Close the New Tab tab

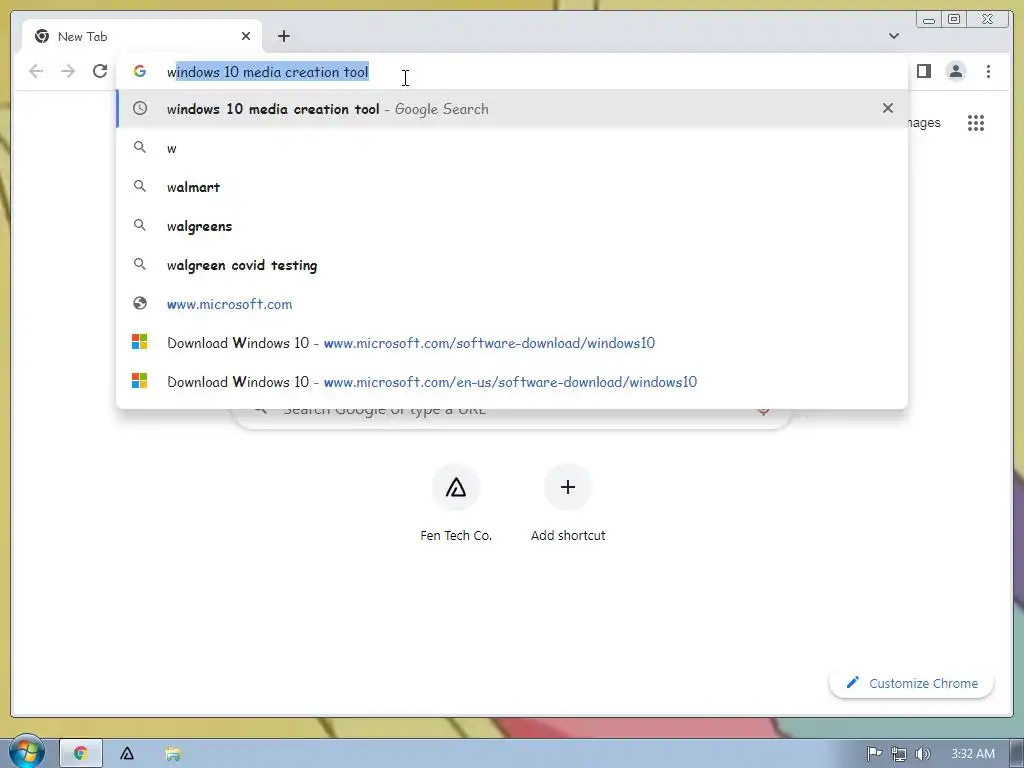(x=246, y=36)
